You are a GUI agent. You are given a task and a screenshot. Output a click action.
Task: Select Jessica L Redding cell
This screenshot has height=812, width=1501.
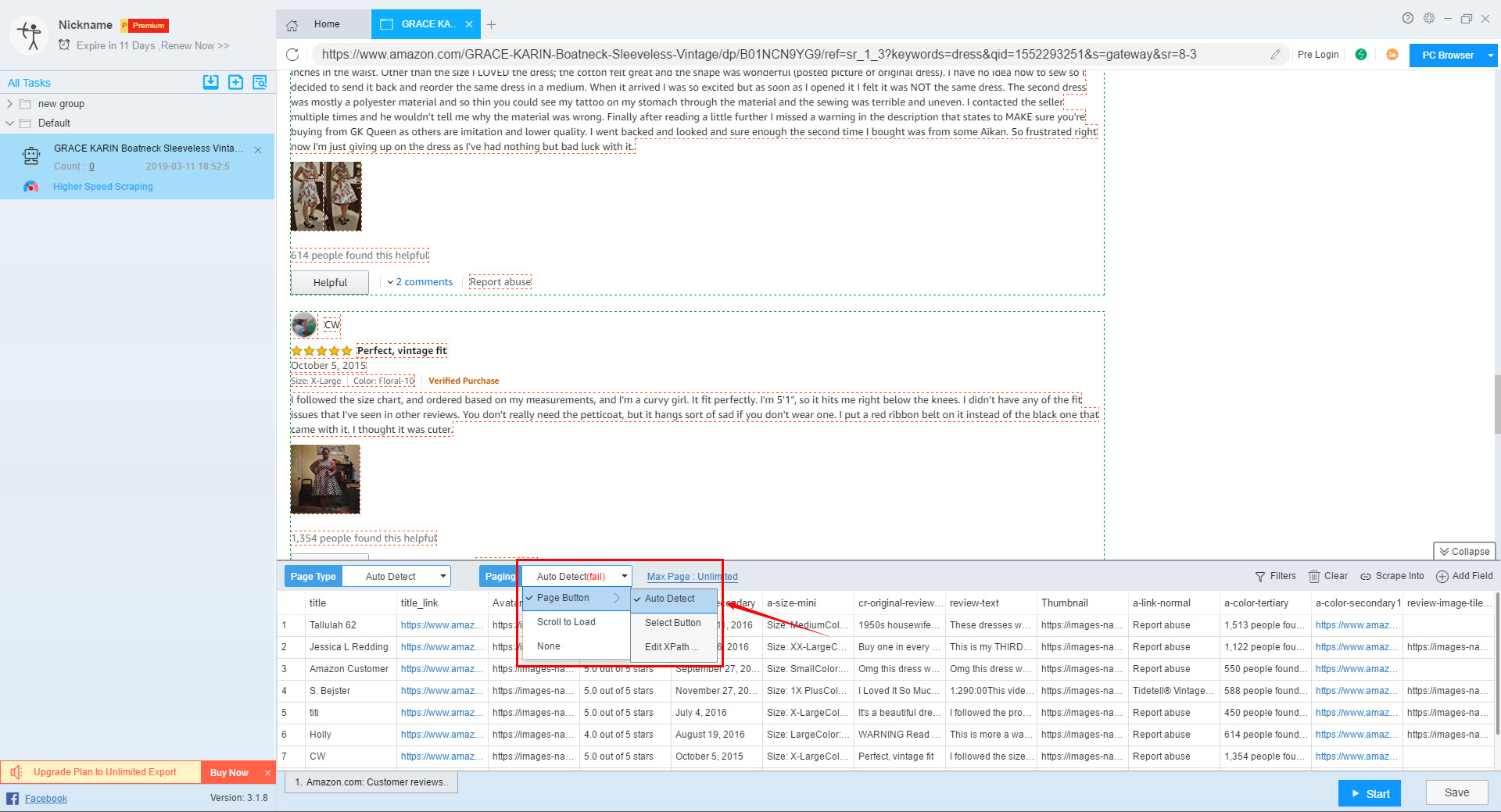(x=349, y=647)
